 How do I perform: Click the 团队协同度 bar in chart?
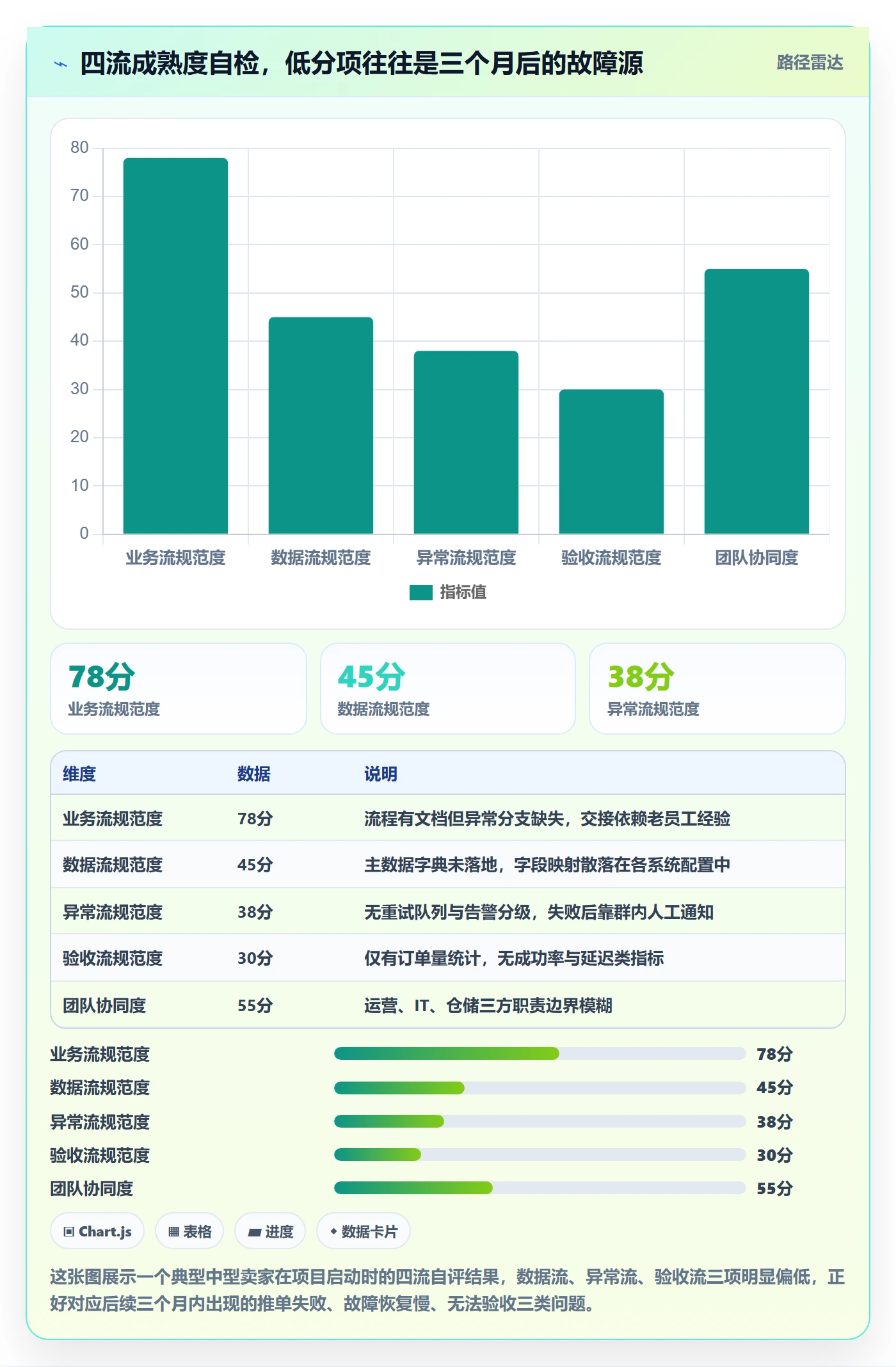coord(756,401)
